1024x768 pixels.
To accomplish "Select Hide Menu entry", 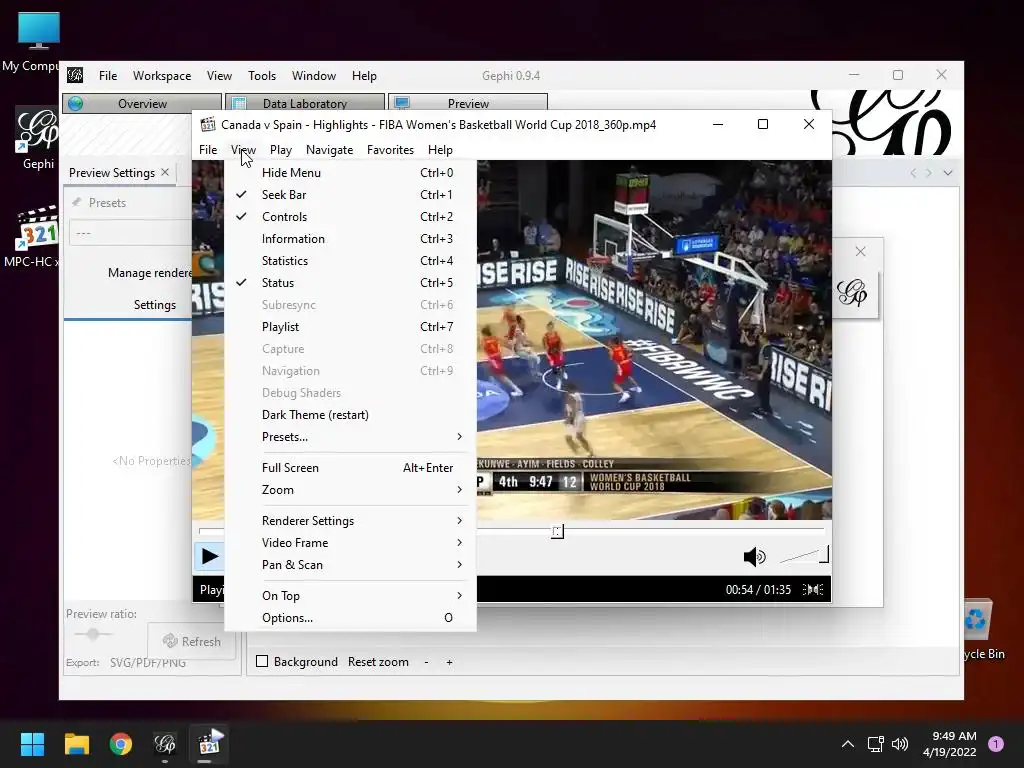I will pos(350,172).
